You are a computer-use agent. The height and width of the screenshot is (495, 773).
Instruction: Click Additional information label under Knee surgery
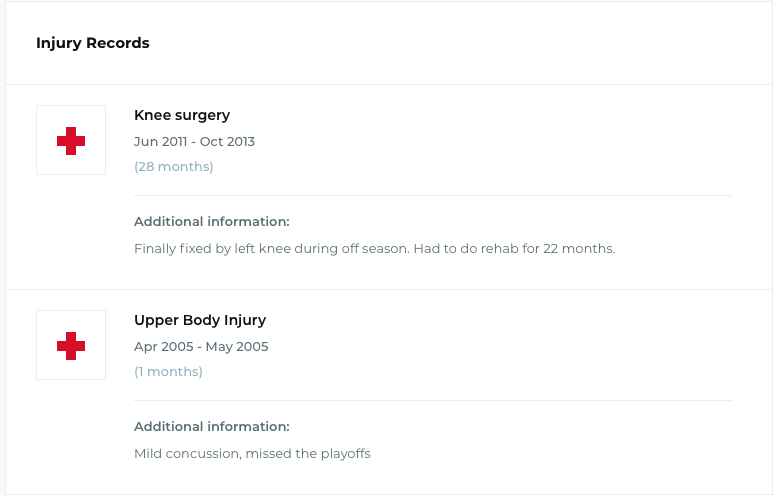tap(212, 222)
